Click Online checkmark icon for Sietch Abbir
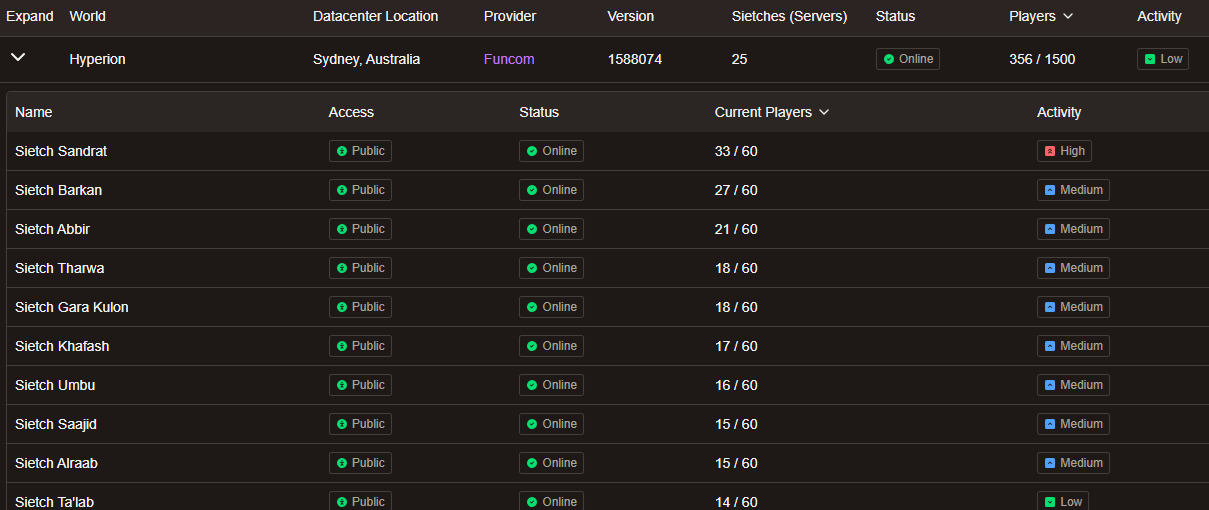1209x510 pixels. [x=532, y=229]
